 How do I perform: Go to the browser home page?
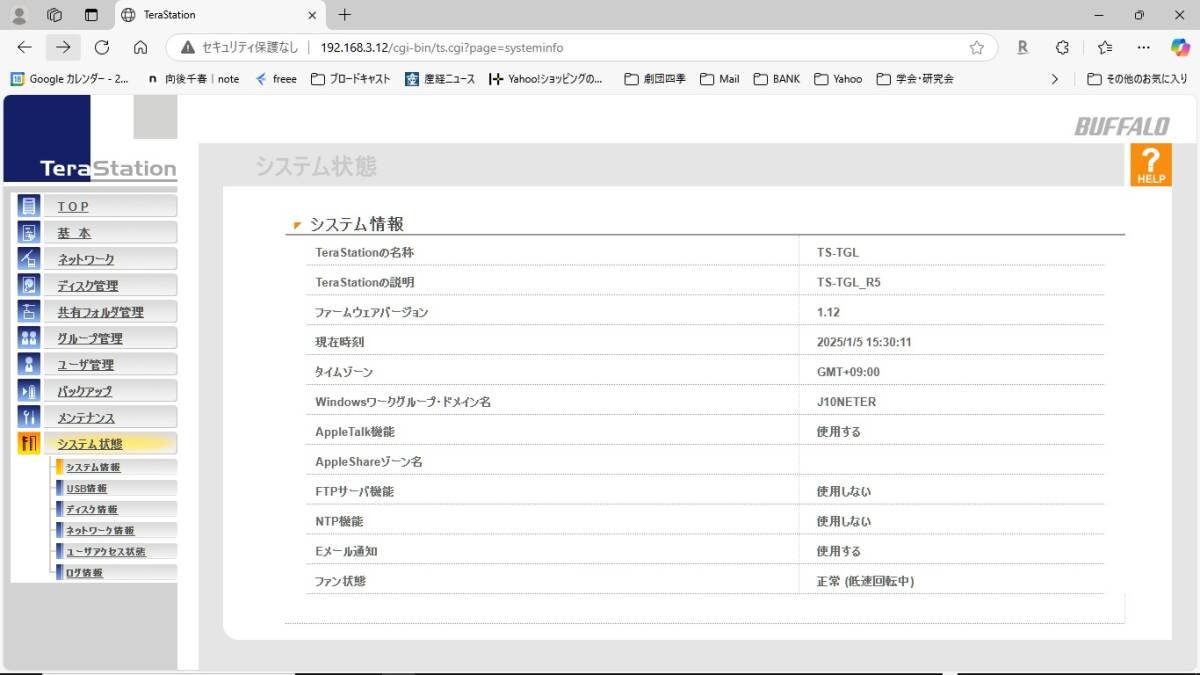(x=140, y=47)
